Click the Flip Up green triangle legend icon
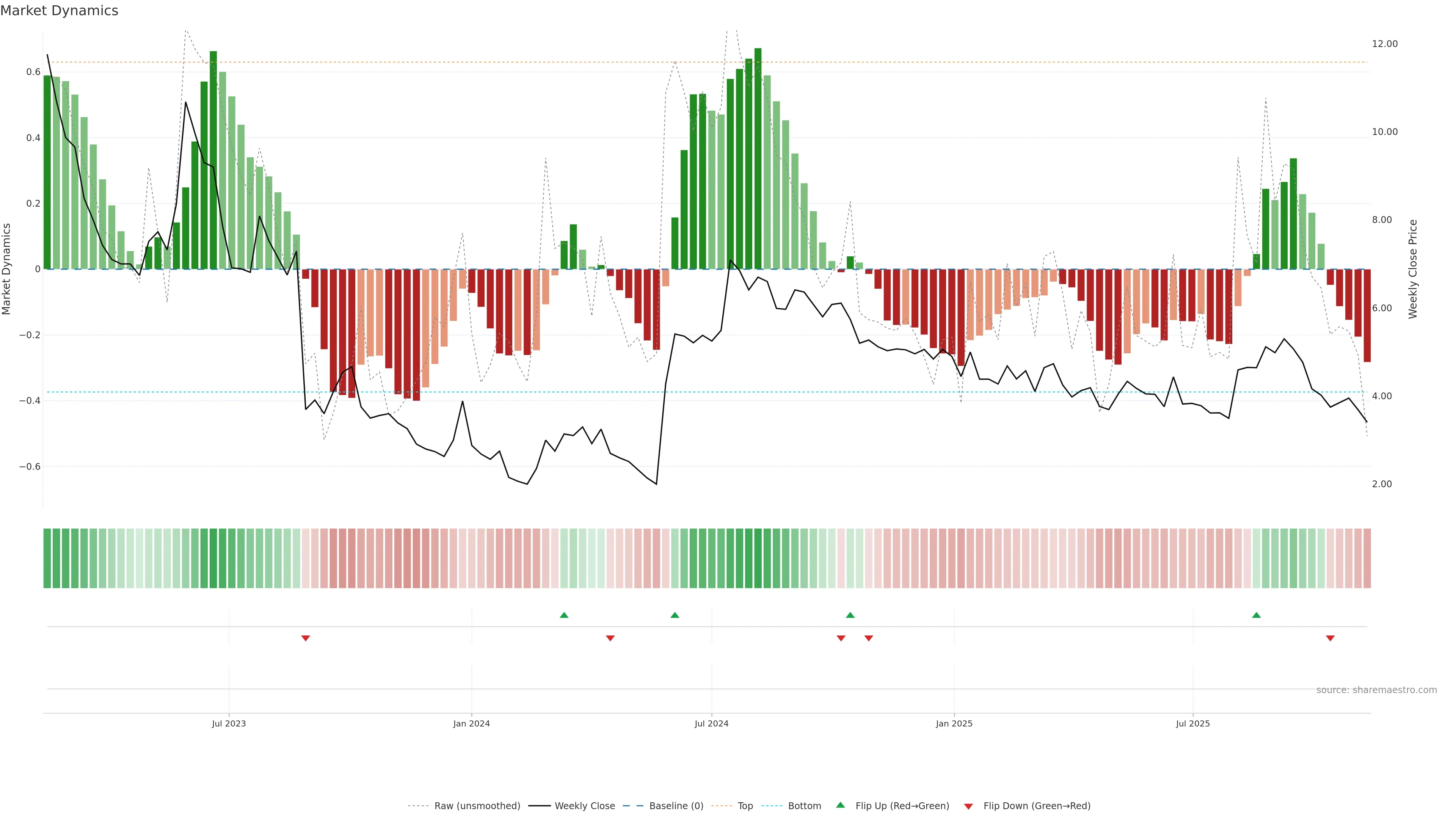This screenshot has height=819, width=1456. click(841, 805)
